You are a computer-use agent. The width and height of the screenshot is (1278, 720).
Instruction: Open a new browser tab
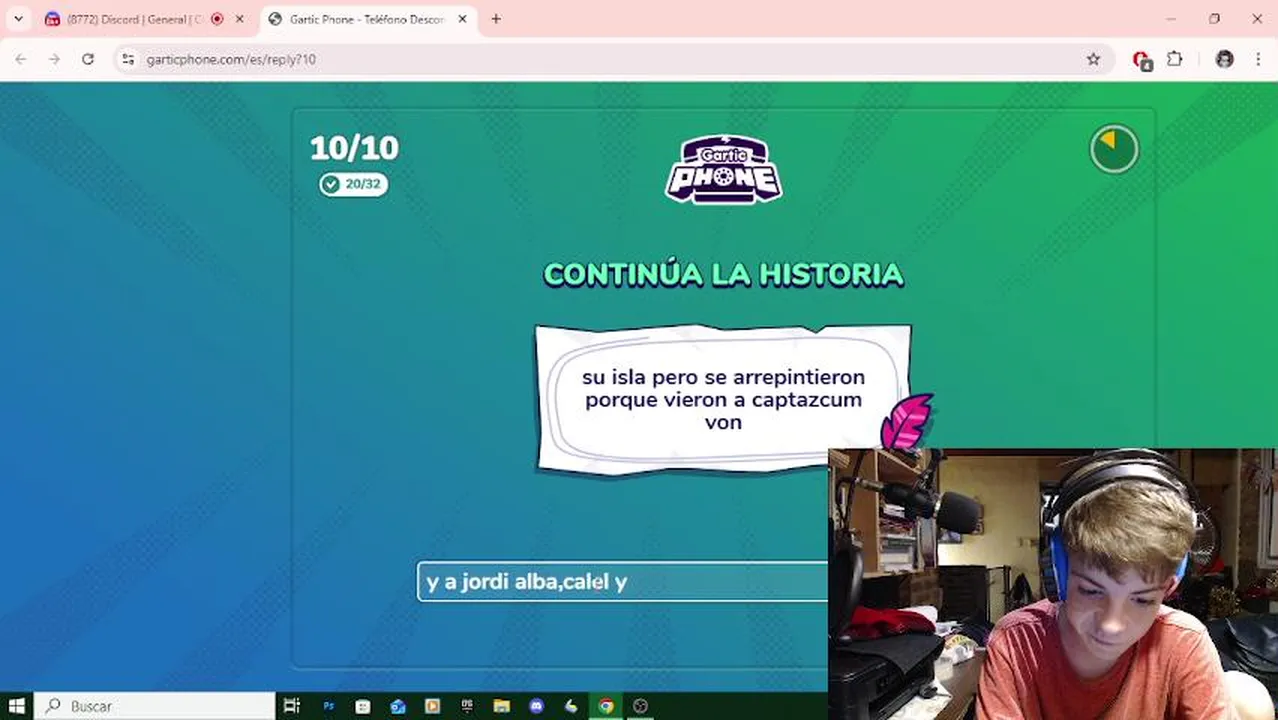496,19
